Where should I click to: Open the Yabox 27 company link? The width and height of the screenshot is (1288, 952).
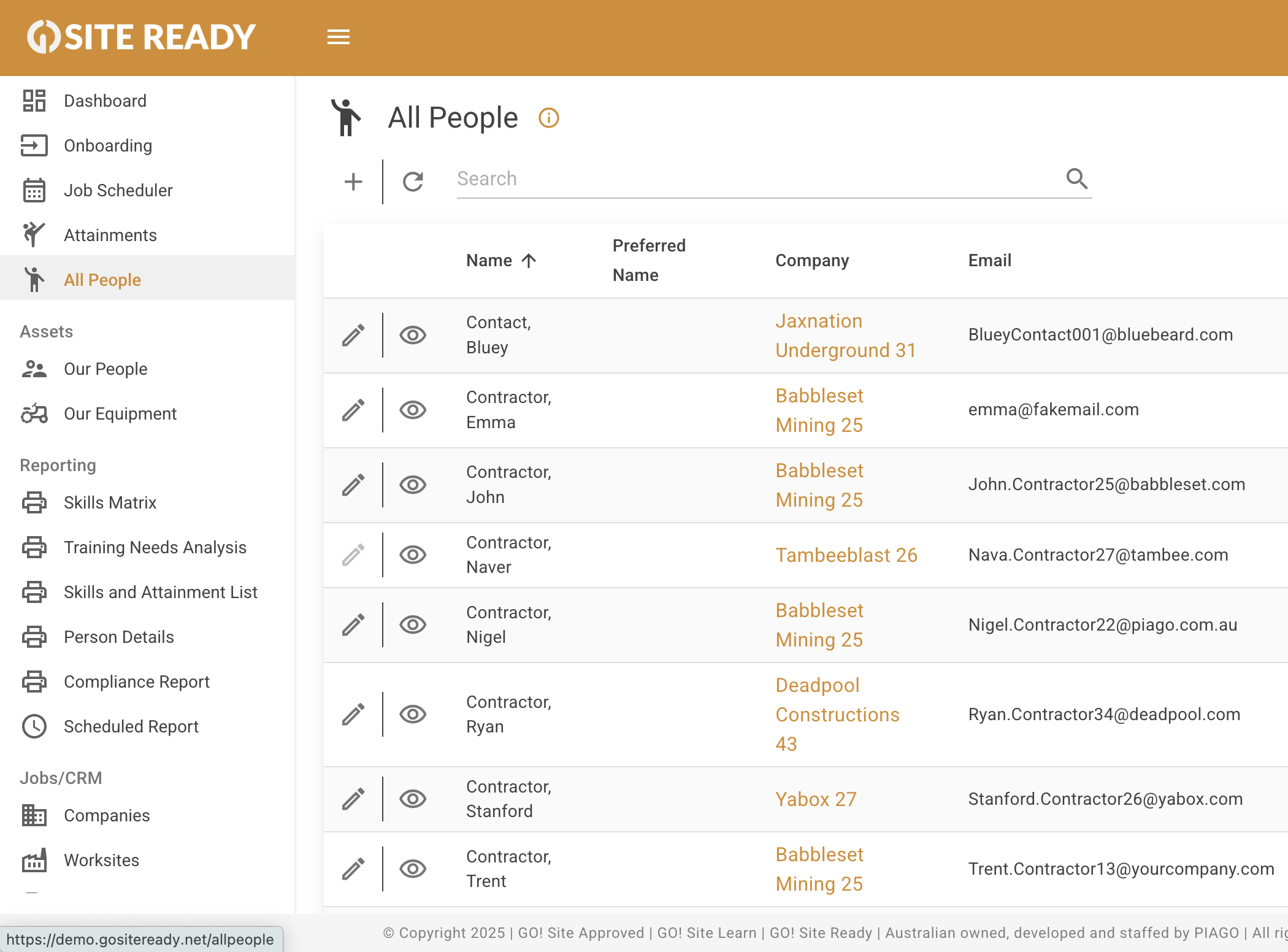pos(816,799)
